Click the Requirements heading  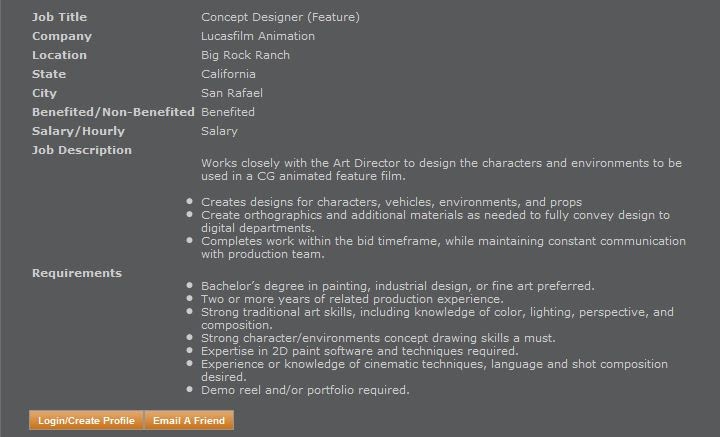point(77,273)
